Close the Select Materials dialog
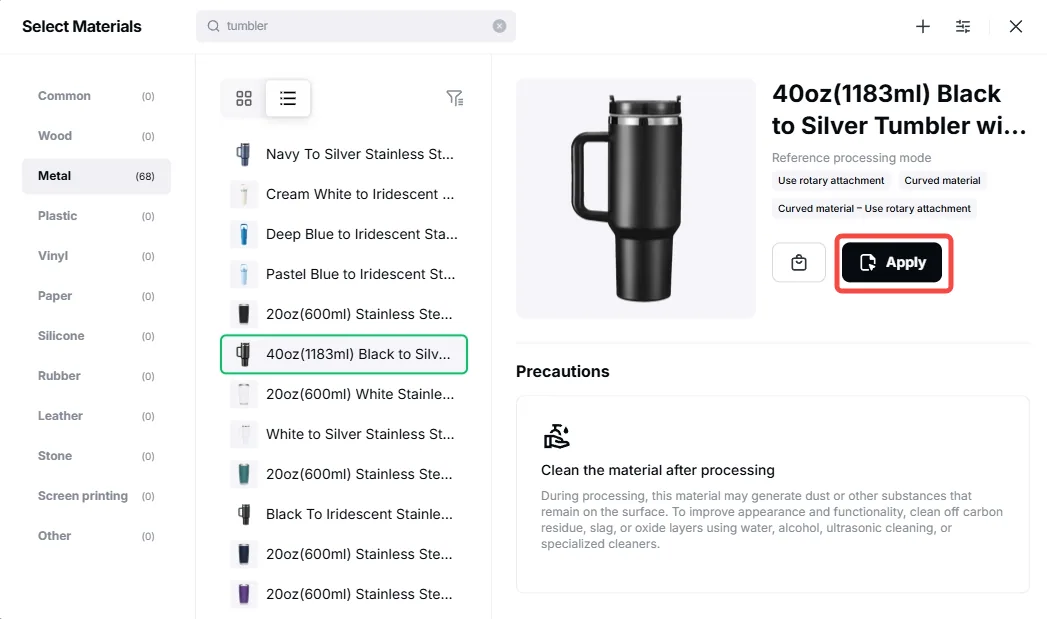The height and width of the screenshot is (619, 1047). [x=1016, y=26]
